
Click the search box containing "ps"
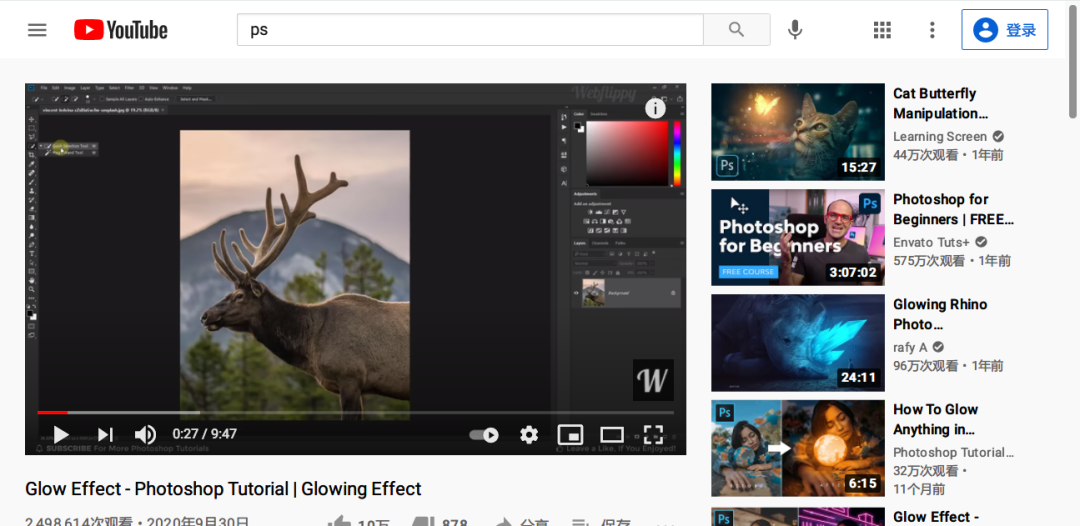(x=470, y=30)
